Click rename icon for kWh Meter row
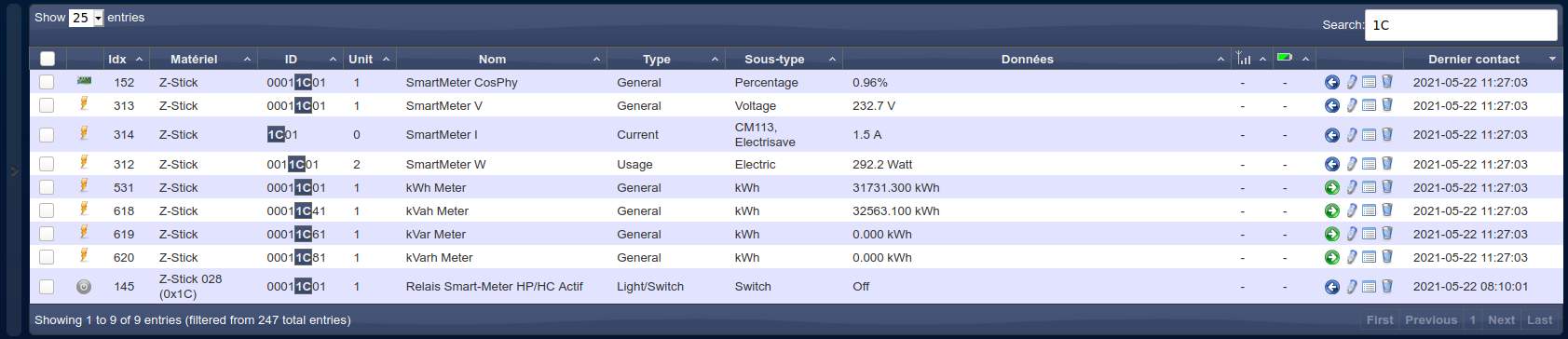The height and width of the screenshot is (339, 1568). pyautogui.click(x=1352, y=187)
